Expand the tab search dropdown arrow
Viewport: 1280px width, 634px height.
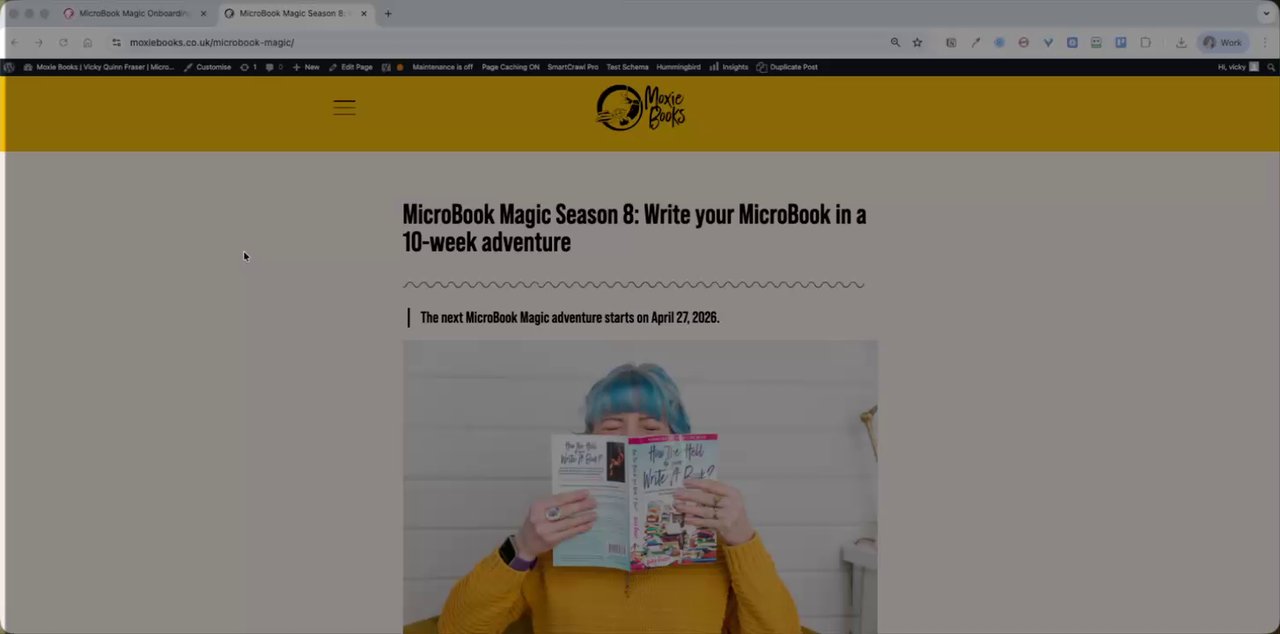[1266, 13]
